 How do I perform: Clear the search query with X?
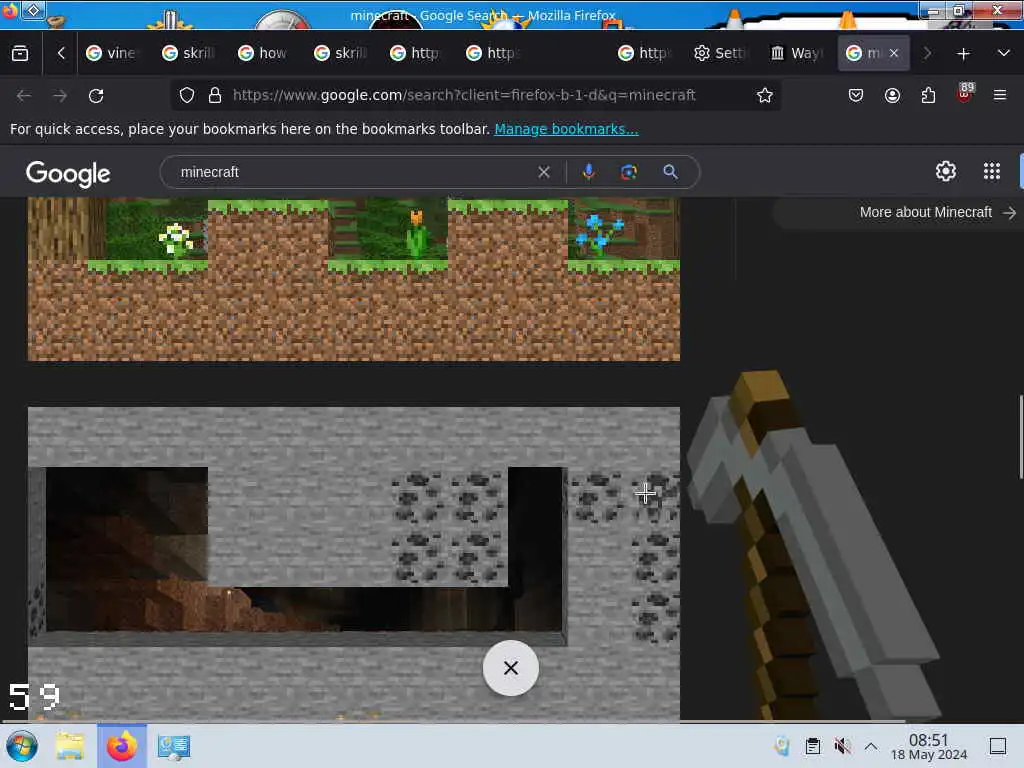(544, 172)
